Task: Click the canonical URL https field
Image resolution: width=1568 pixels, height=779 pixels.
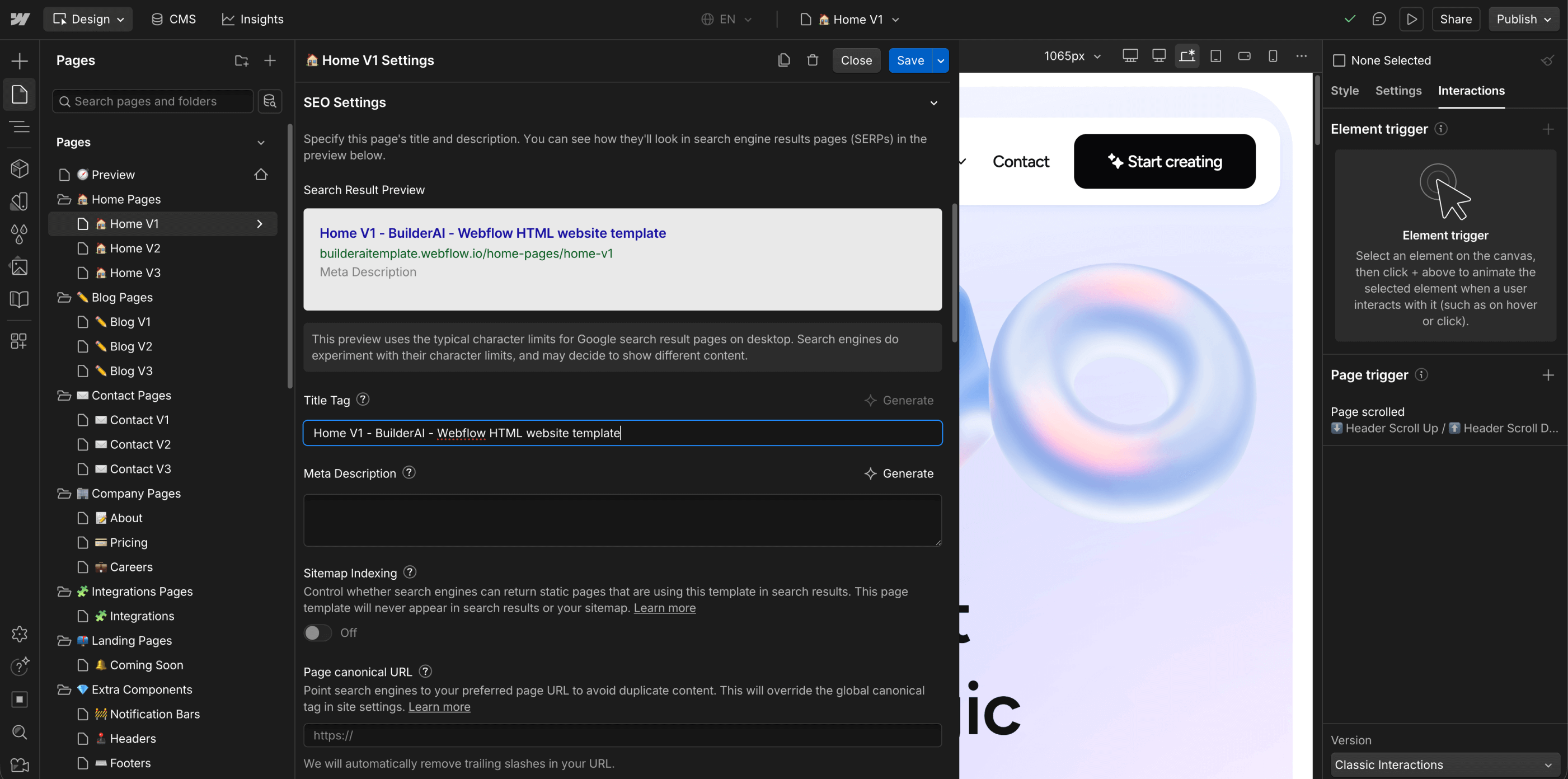Action: [623, 735]
